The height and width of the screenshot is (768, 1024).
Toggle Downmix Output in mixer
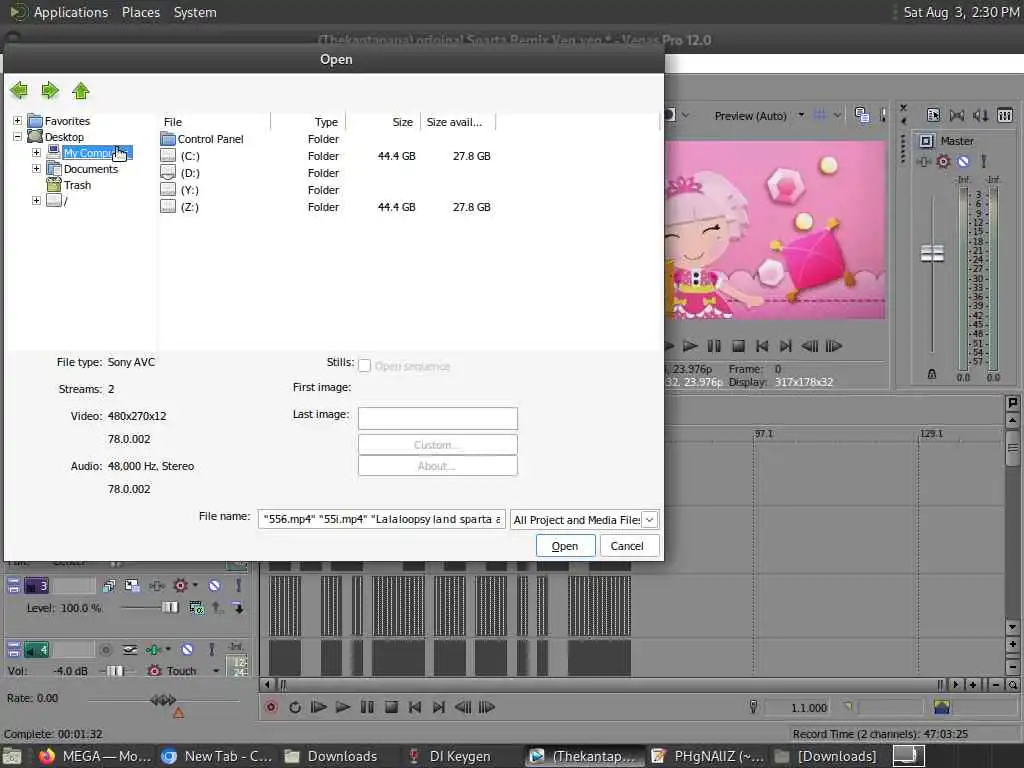[x=957, y=116]
